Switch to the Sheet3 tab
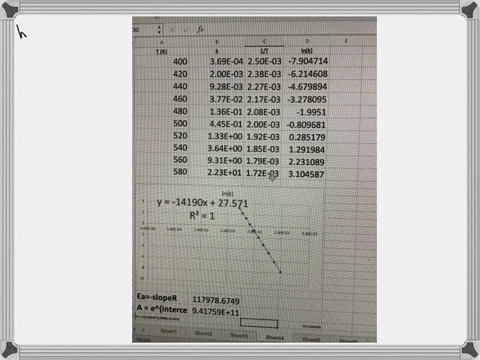The height and width of the screenshot is (360, 480). pyautogui.click(x=239, y=335)
